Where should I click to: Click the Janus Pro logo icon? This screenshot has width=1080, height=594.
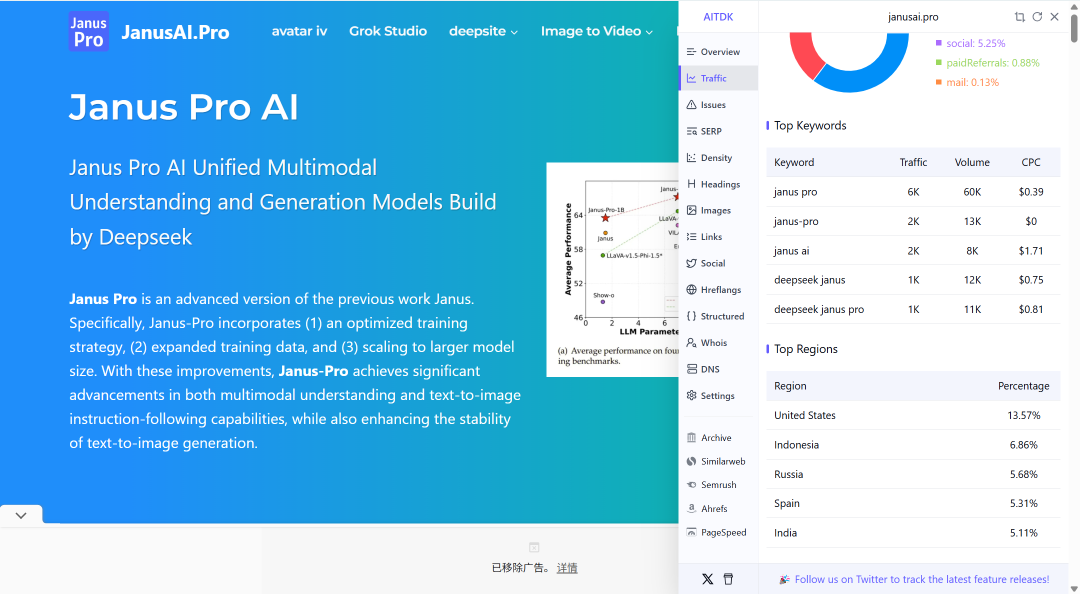click(x=88, y=32)
